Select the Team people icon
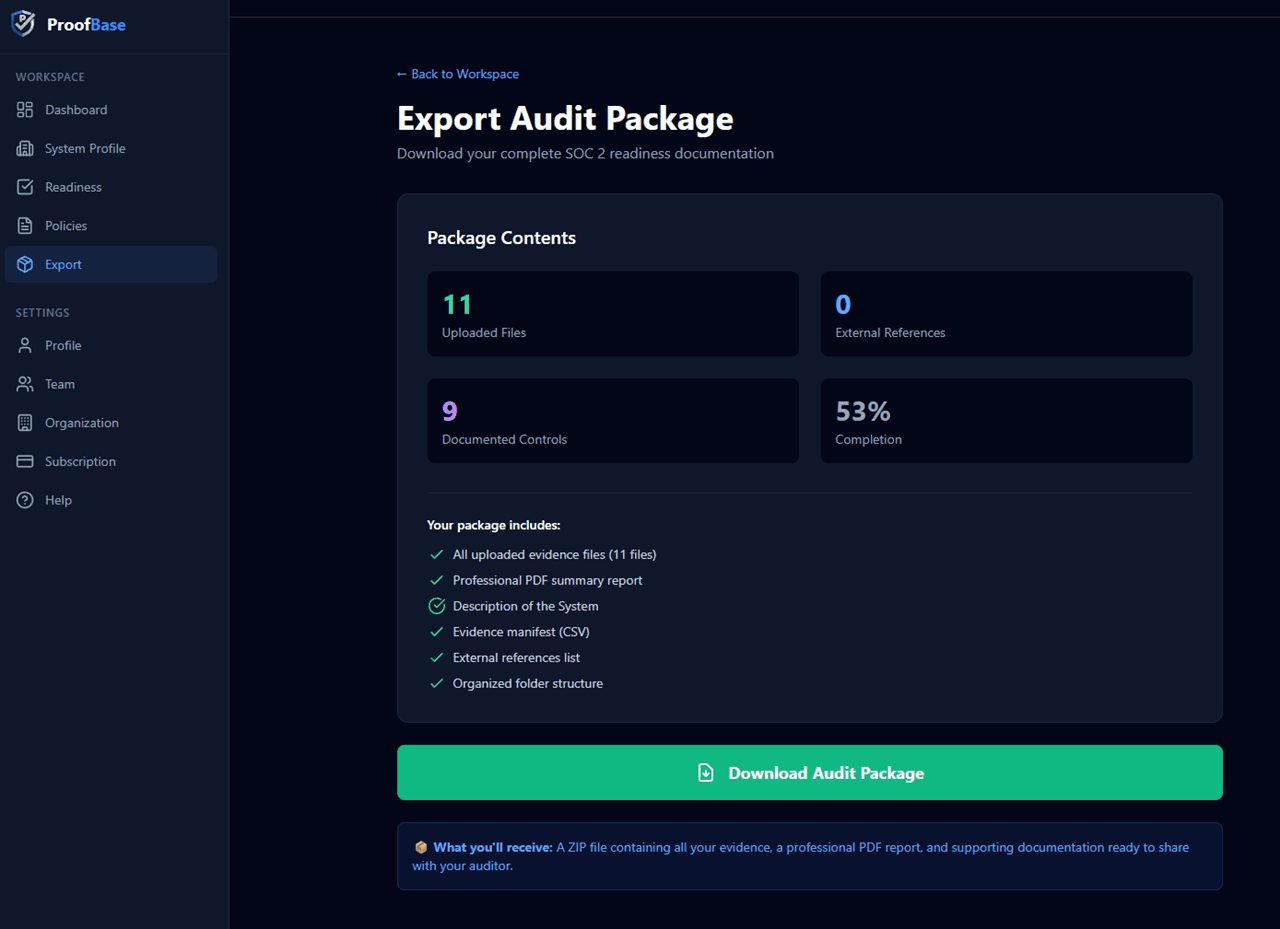Image resolution: width=1280 pixels, height=929 pixels. point(25,384)
